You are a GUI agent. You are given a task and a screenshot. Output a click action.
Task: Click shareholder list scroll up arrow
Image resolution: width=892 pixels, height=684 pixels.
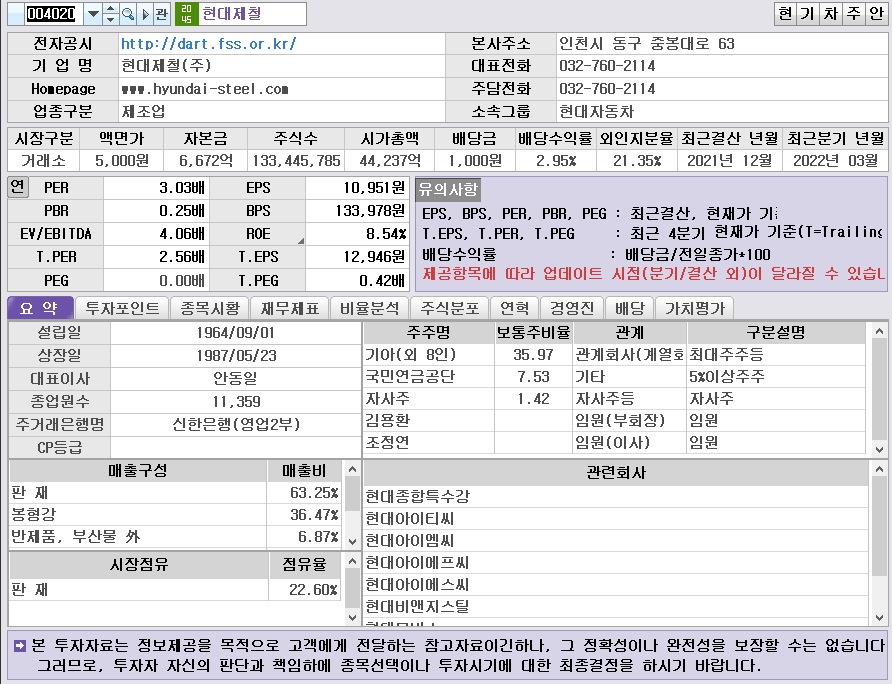point(879,331)
